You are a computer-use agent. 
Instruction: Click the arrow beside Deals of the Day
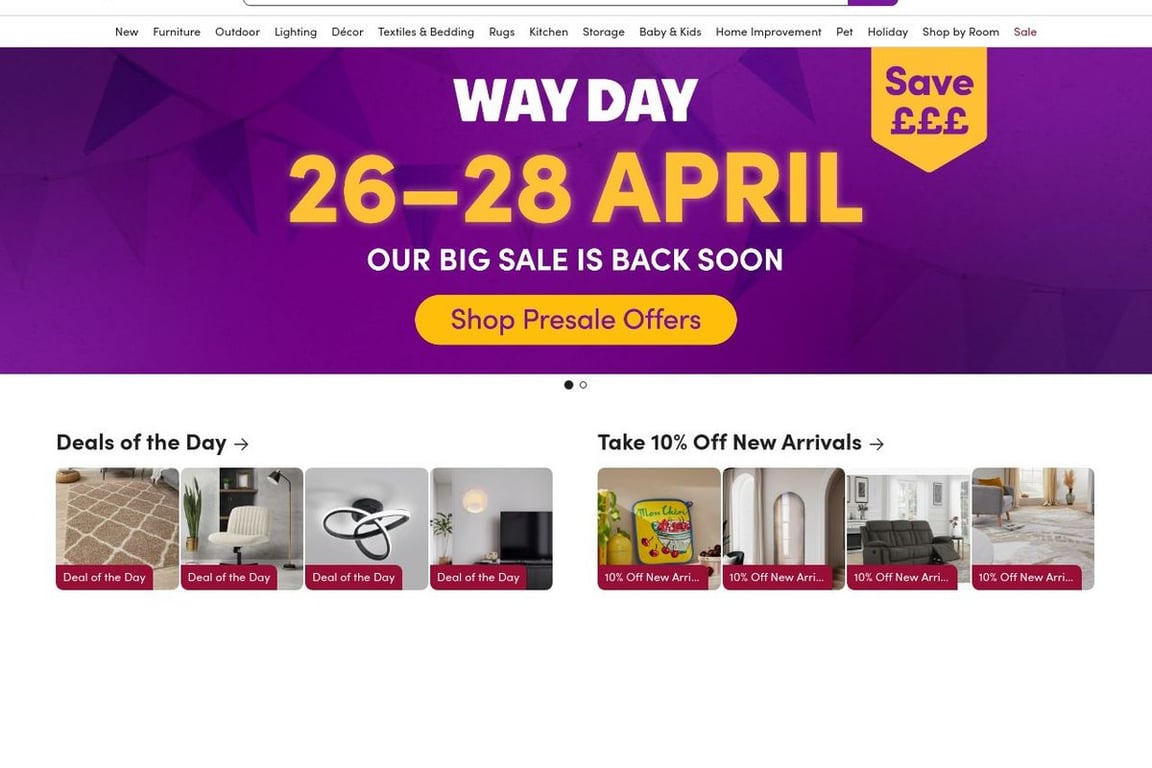(x=241, y=444)
